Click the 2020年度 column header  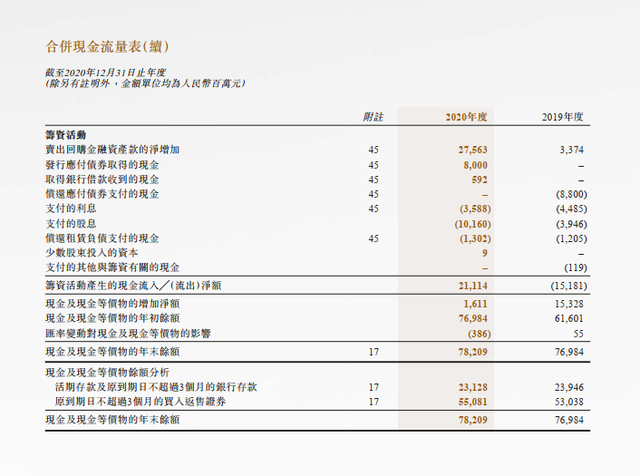click(x=466, y=117)
